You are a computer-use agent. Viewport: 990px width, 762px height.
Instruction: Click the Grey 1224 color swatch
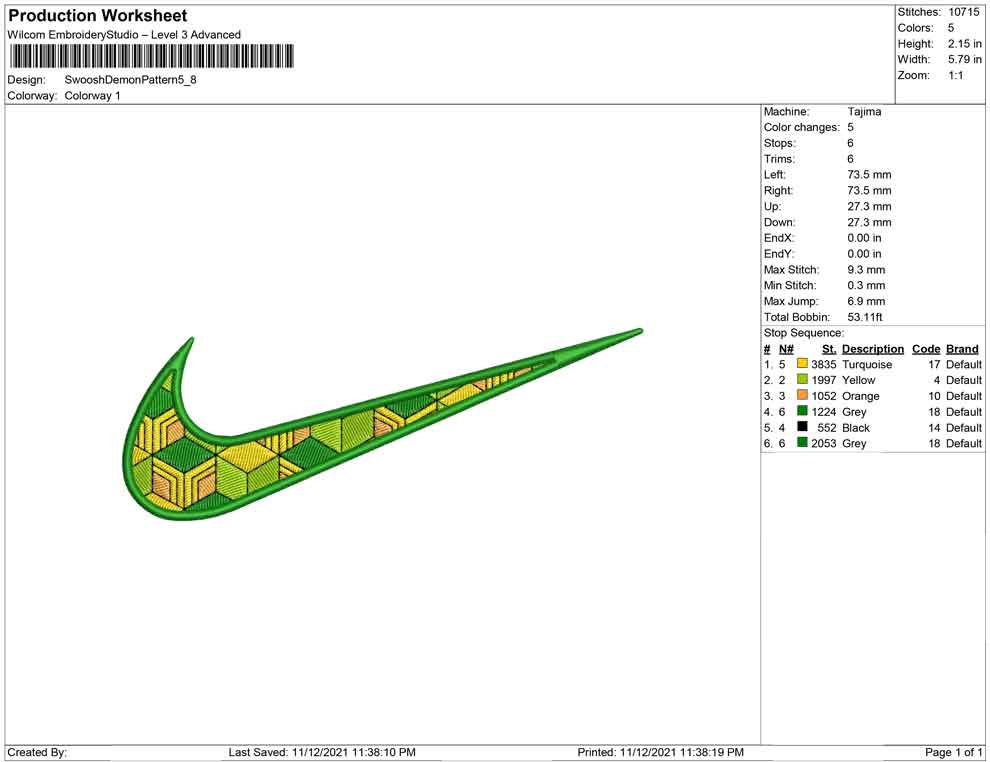(802, 411)
